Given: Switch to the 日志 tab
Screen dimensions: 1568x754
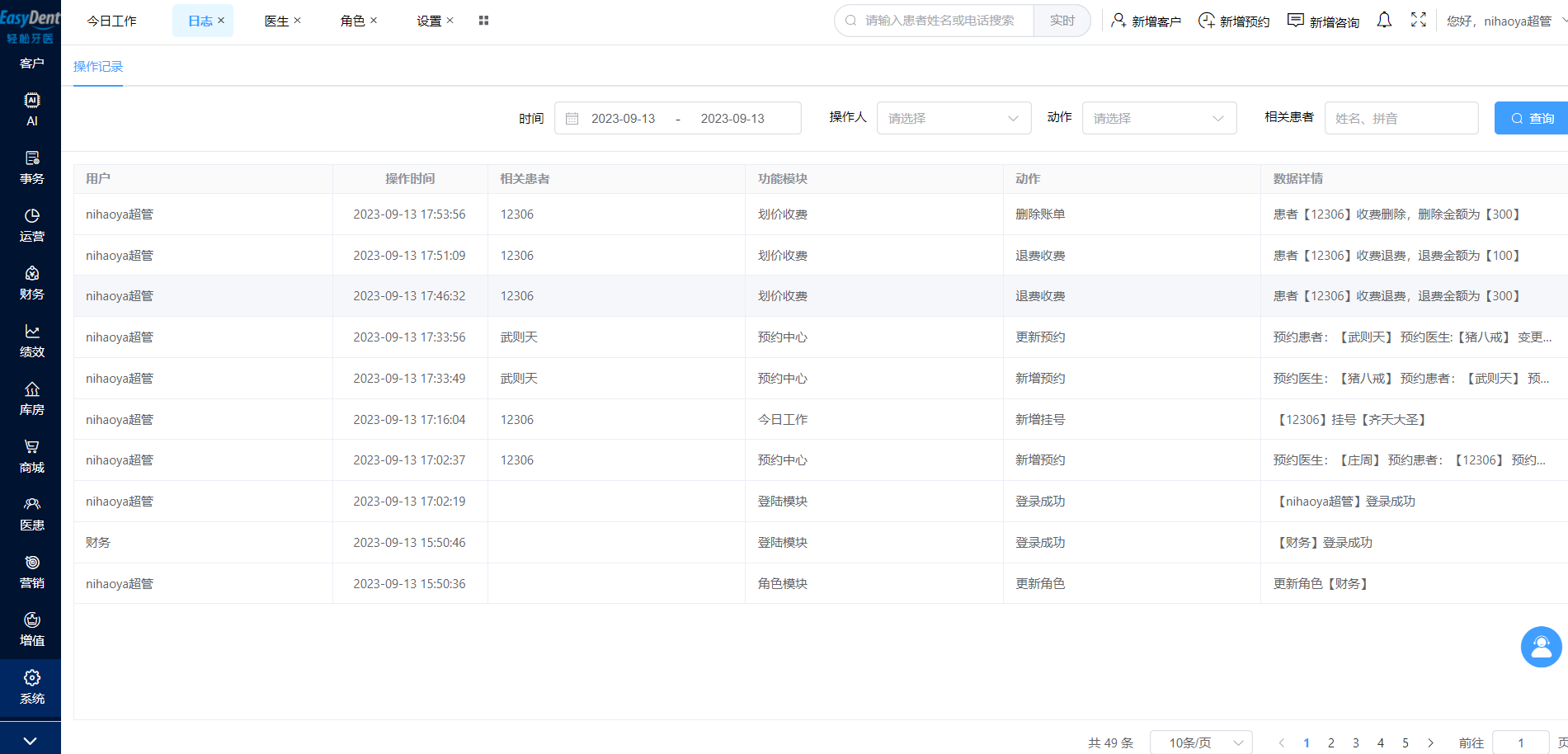Looking at the screenshot, I should click(200, 21).
